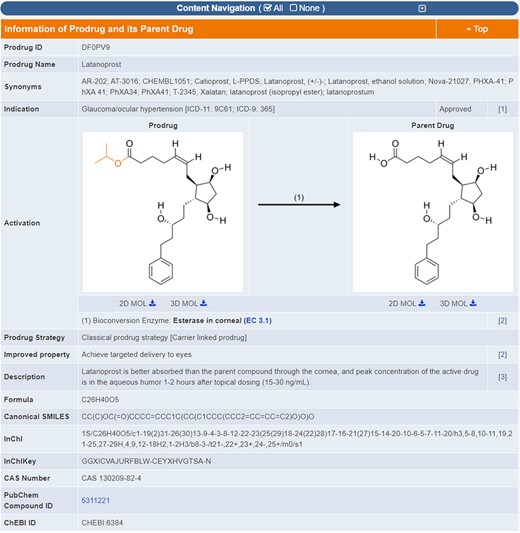
Task: Open reference [3] in Description row
Action: (x=502, y=377)
